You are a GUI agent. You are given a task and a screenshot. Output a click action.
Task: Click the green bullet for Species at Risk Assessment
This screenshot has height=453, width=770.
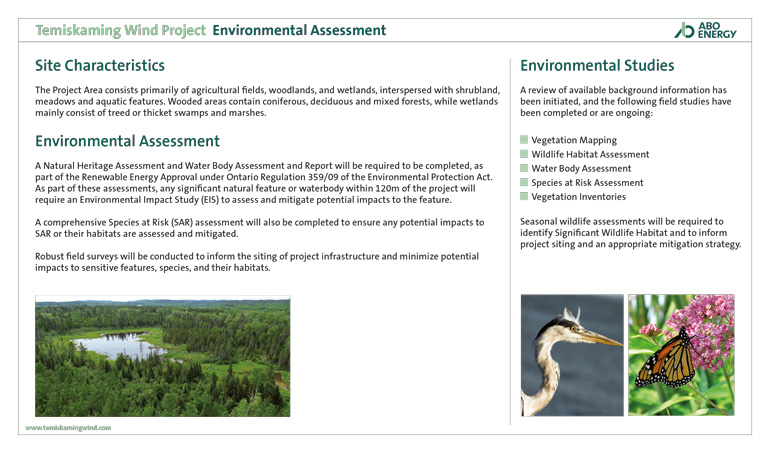point(524,183)
